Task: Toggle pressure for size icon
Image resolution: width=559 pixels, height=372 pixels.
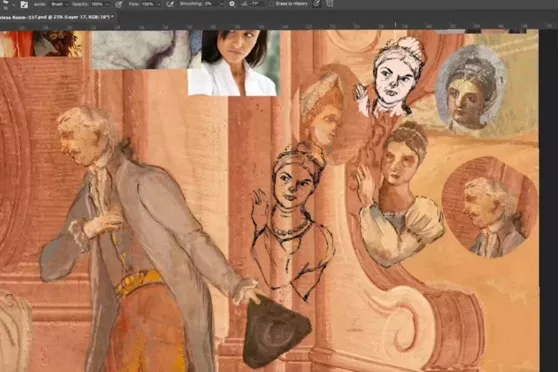Action: [316, 4]
